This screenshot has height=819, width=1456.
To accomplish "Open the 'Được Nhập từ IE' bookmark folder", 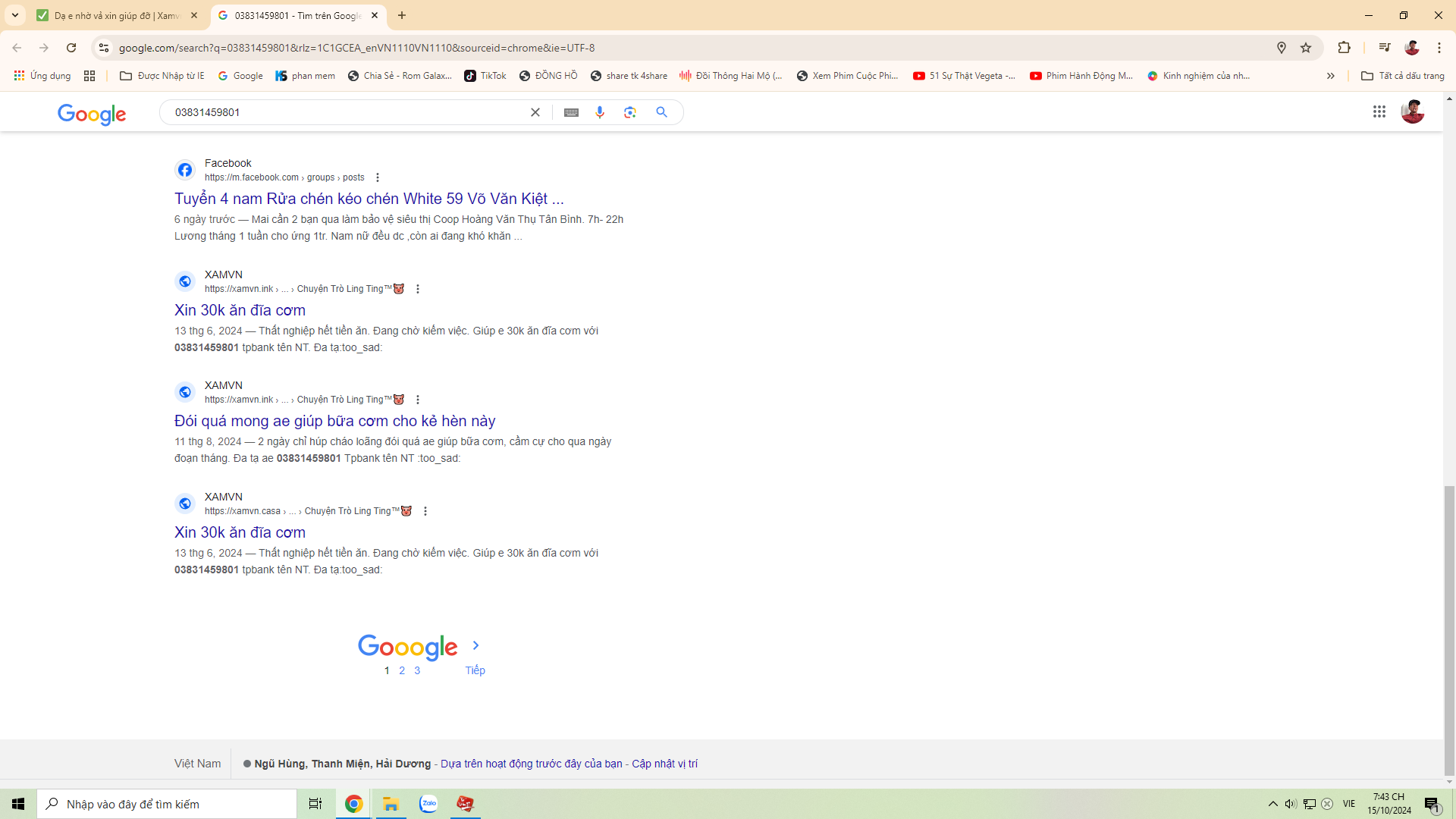I will [x=162, y=76].
